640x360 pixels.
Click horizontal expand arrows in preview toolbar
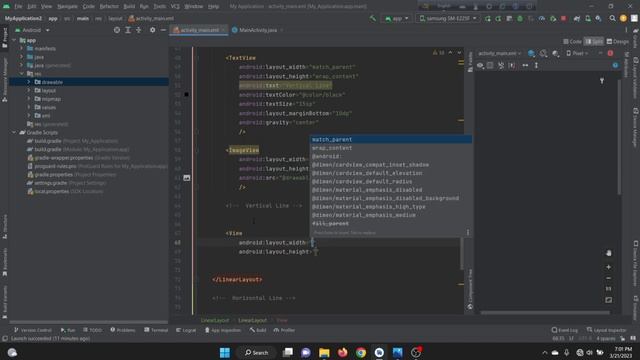point(525,65)
